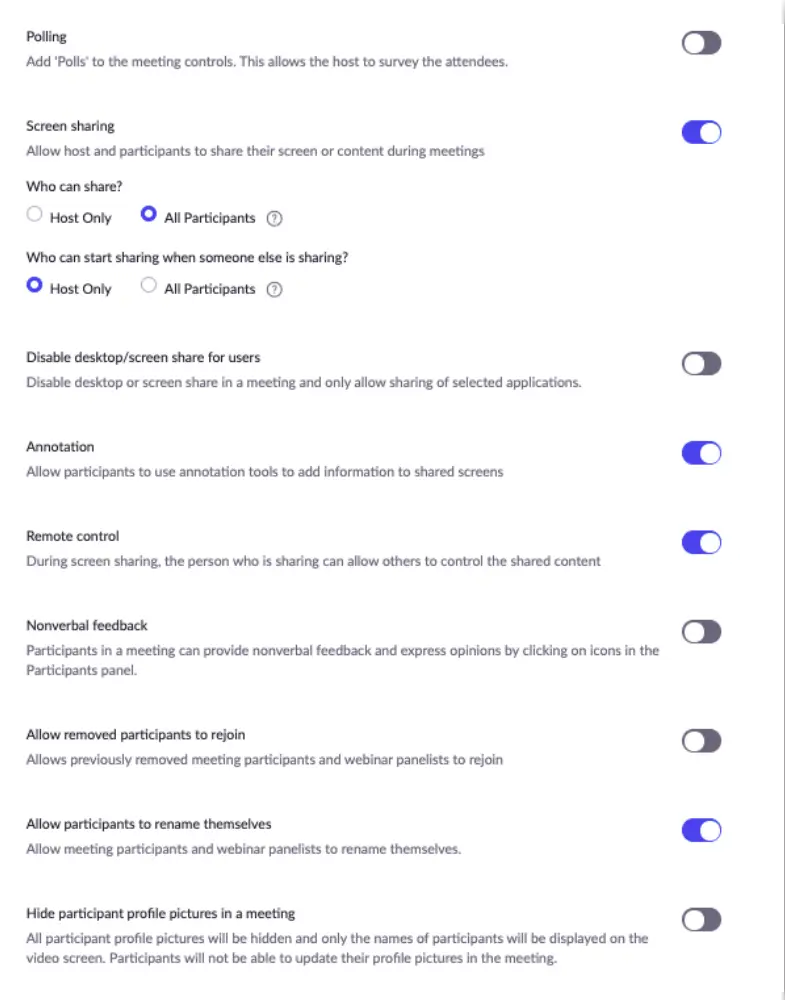The height and width of the screenshot is (1000, 785).
Task: Allow removed participants to rejoin meetings
Action: pos(701,741)
